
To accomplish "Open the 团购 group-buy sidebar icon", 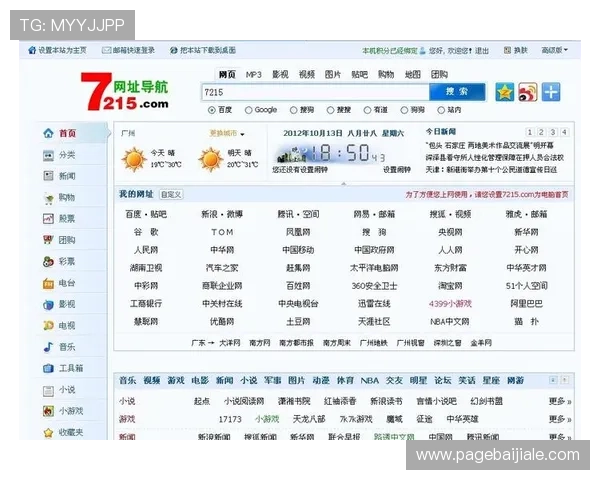I will tap(48, 240).
